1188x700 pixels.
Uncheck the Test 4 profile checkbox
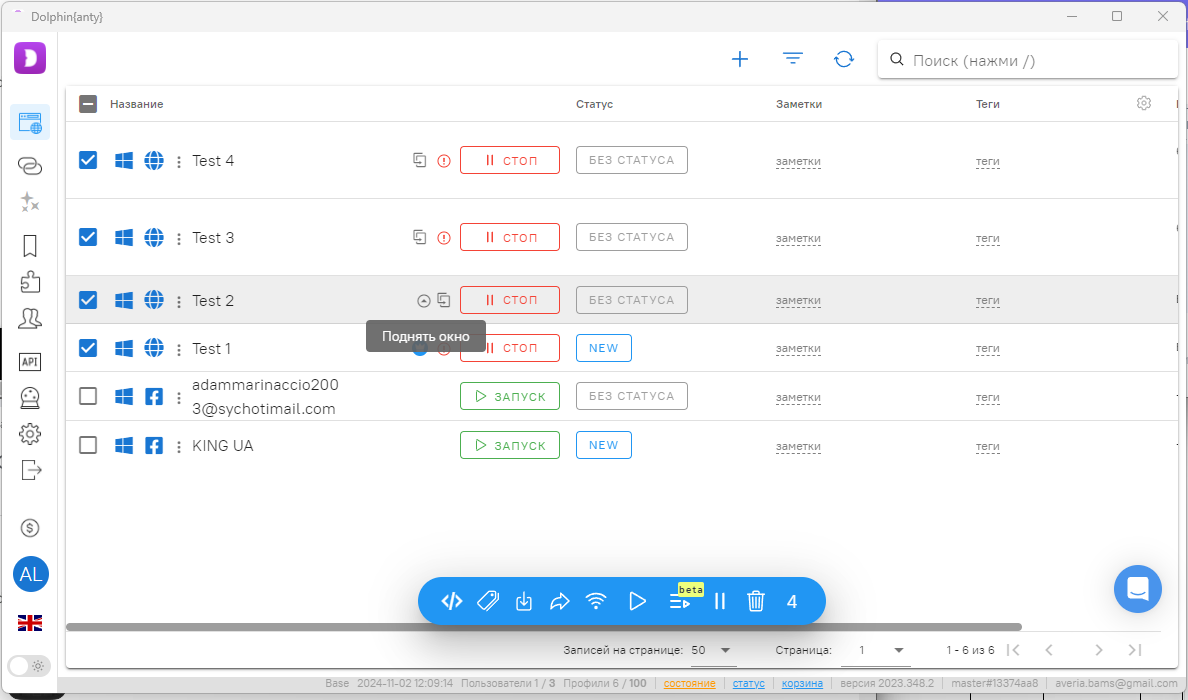[88, 160]
